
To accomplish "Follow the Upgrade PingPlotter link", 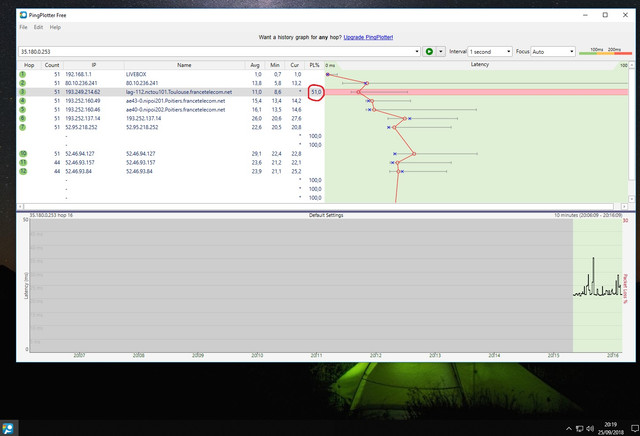I will 368,37.
